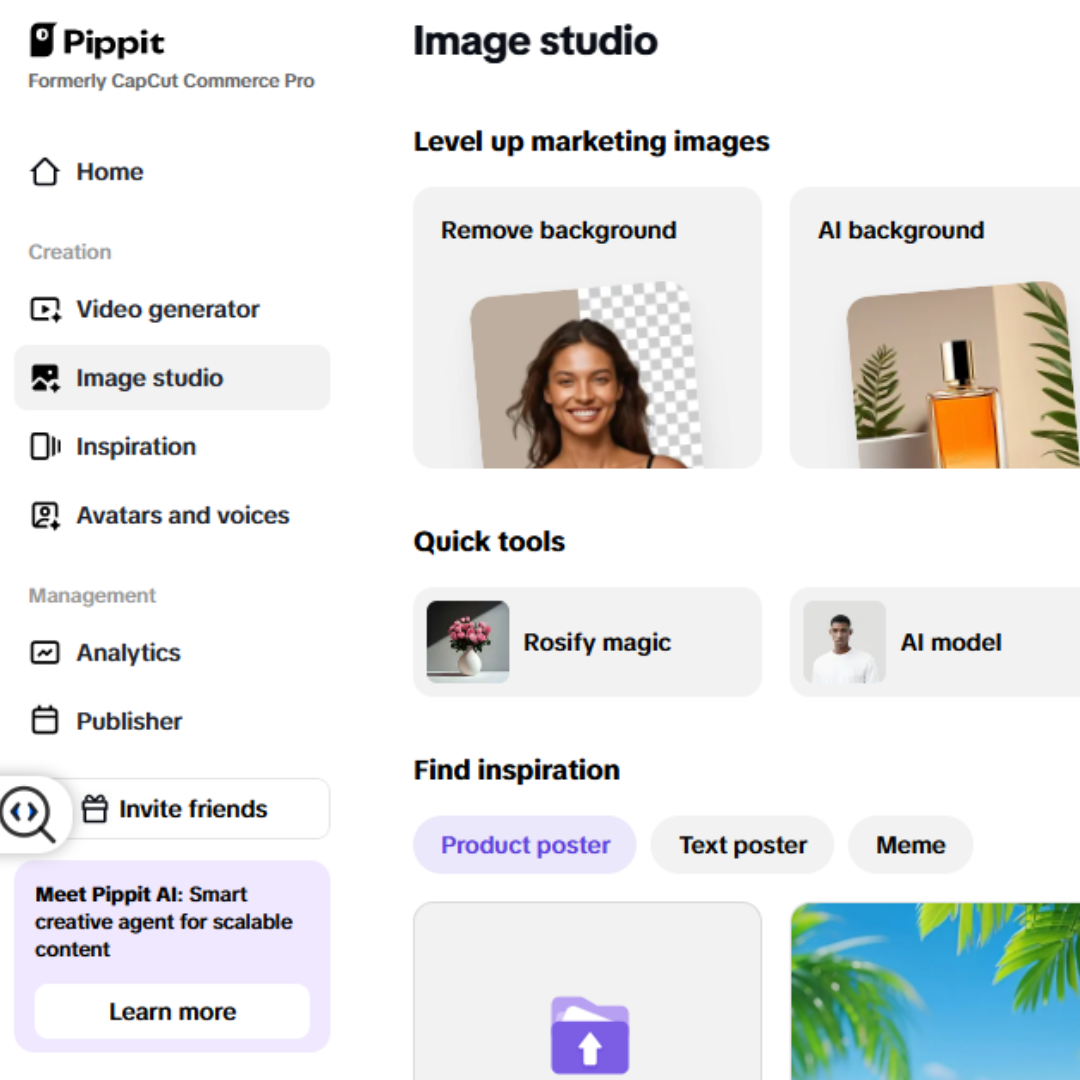The width and height of the screenshot is (1080, 1080).
Task: Click the Image studio page heading
Action: point(535,41)
